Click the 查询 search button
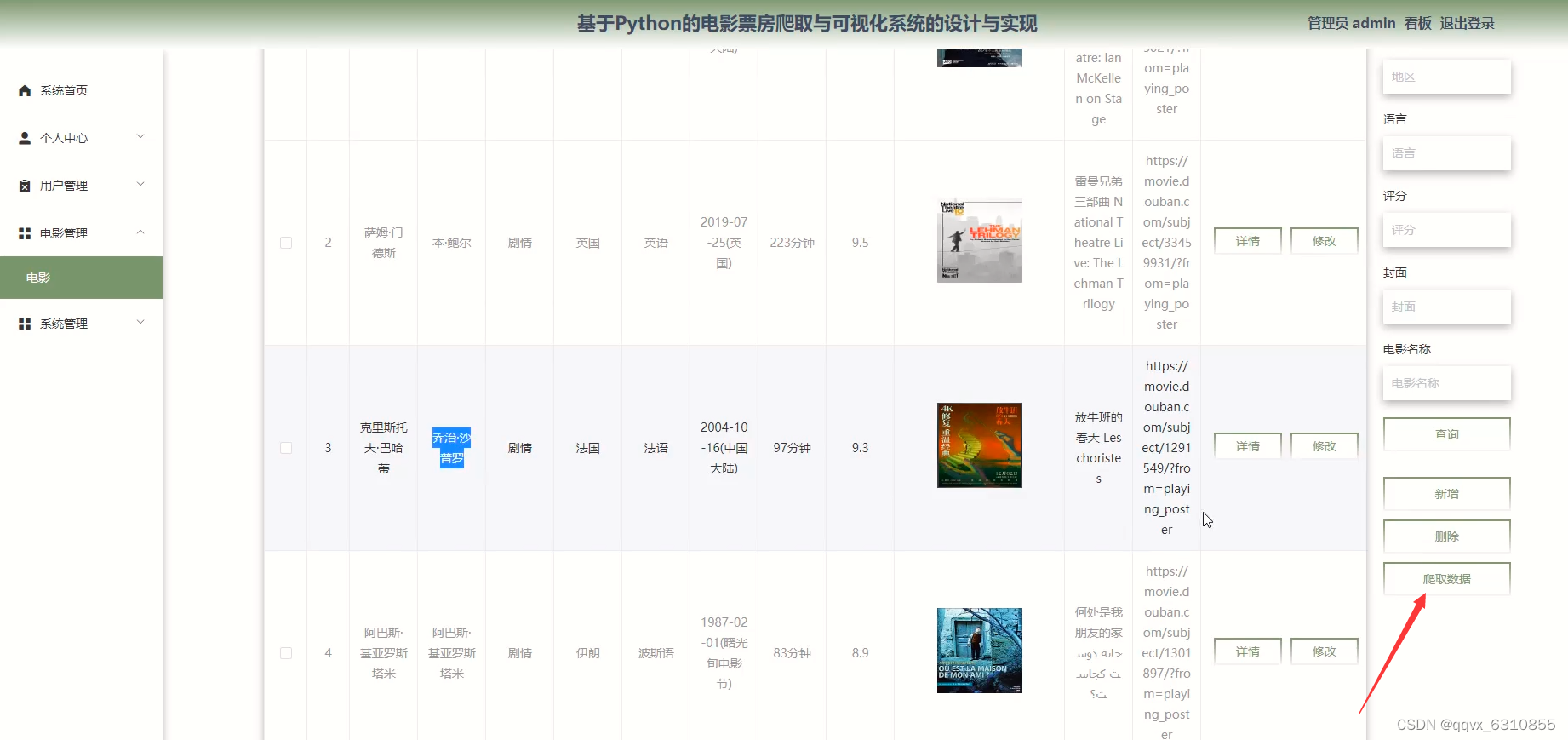1568x740 pixels. click(x=1447, y=434)
